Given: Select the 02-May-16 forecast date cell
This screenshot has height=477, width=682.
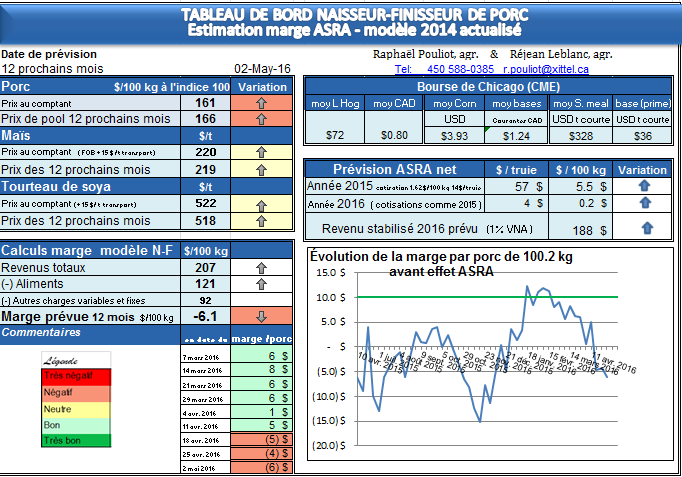Looking at the screenshot, I should (x=262, y=69).
